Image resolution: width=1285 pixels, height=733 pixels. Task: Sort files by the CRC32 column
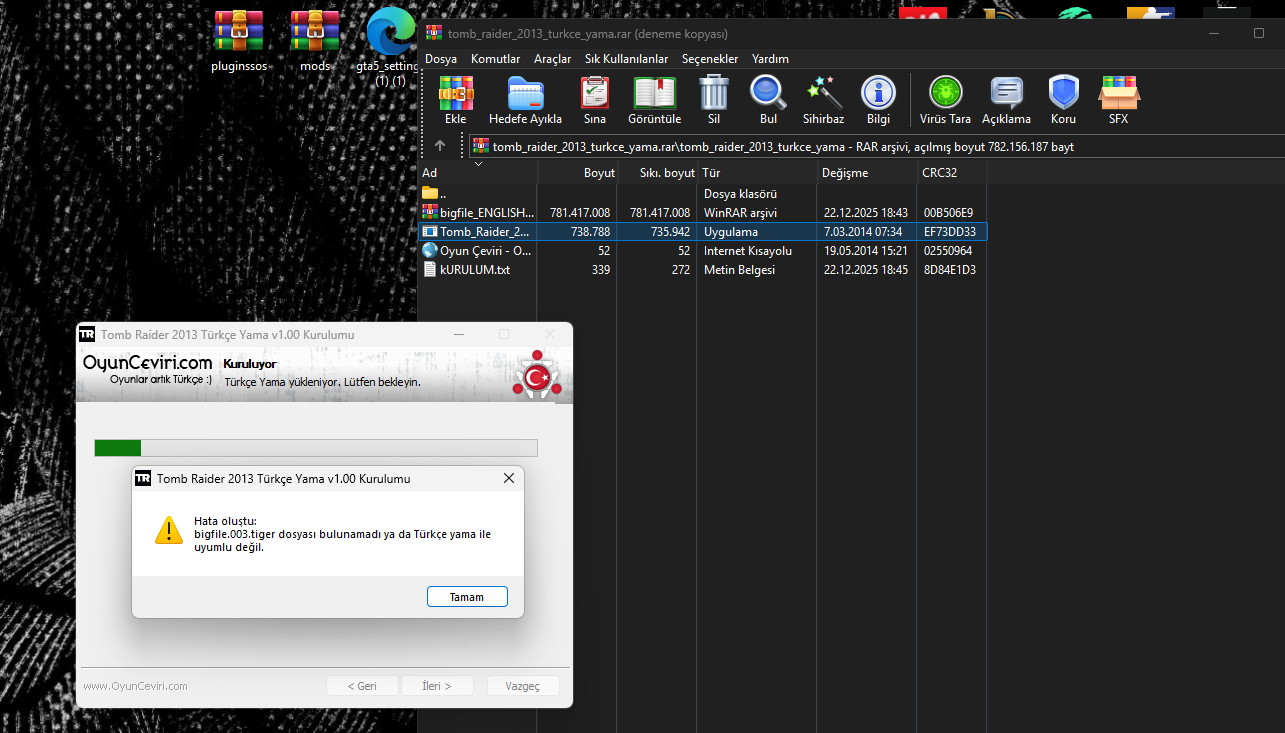[x=952, y=173]
